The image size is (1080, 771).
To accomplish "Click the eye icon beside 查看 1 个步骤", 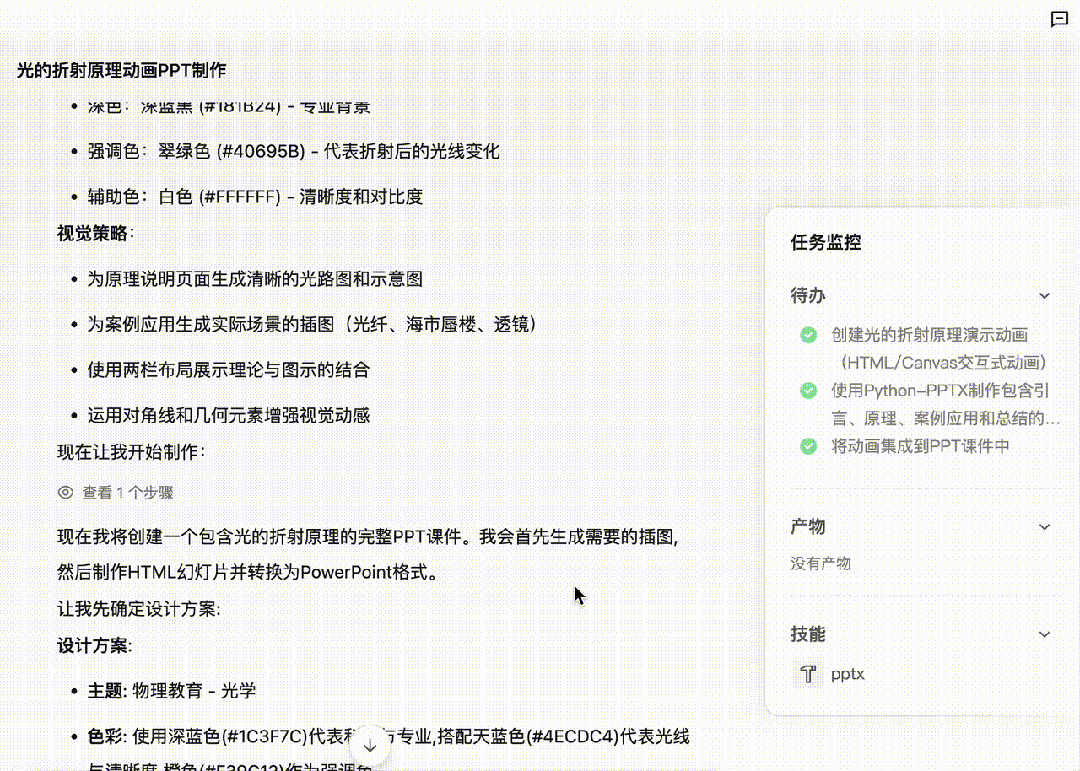I will [x=66, y=492].
